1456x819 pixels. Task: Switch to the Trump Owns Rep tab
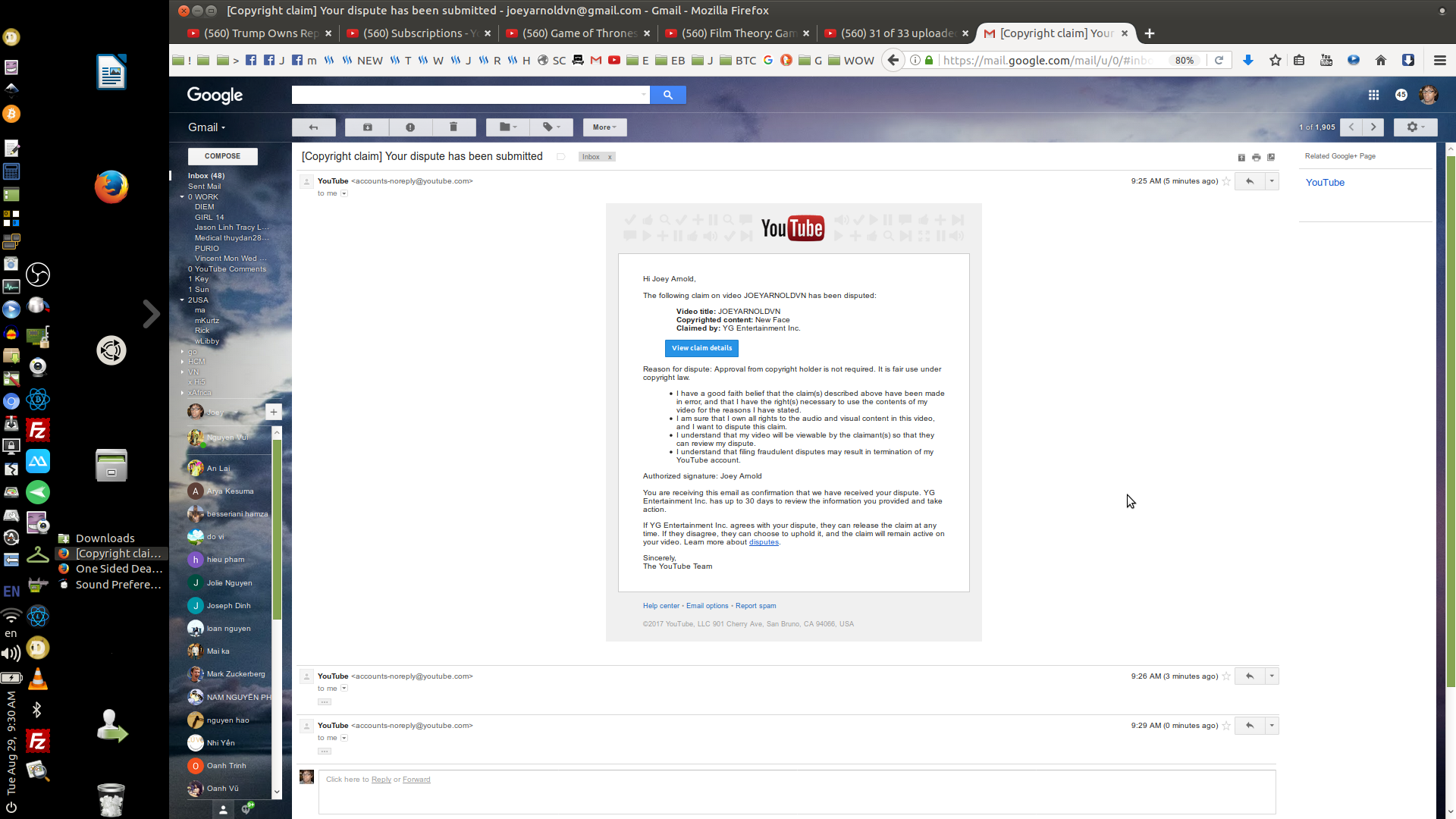point(259,33)
